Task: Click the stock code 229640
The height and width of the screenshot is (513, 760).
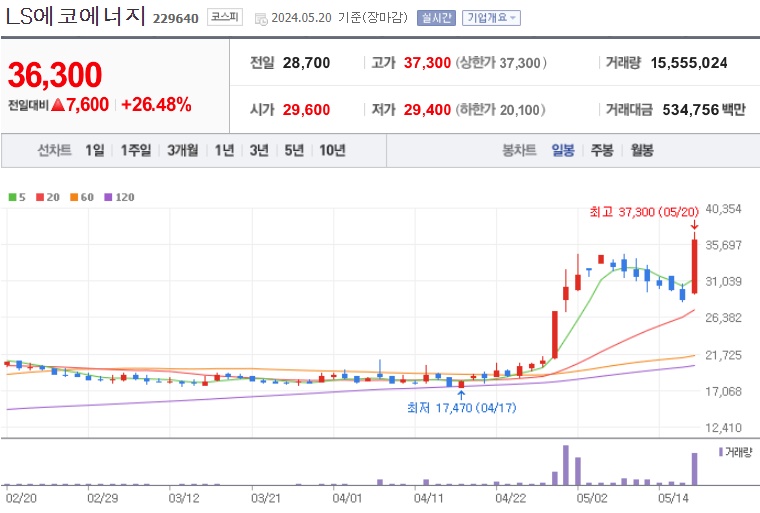Action: coord(175,19)
